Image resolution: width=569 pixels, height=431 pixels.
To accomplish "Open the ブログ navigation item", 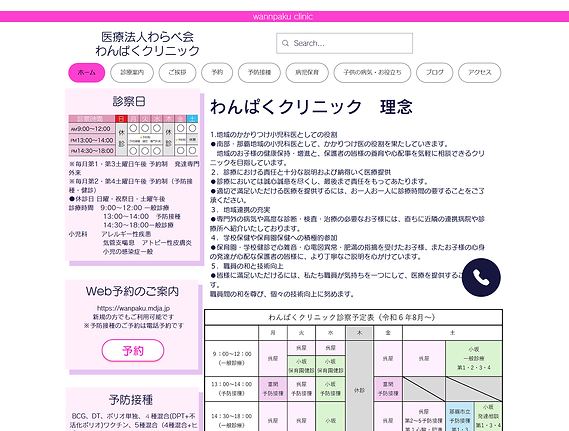I will click(x=434, y=73).
